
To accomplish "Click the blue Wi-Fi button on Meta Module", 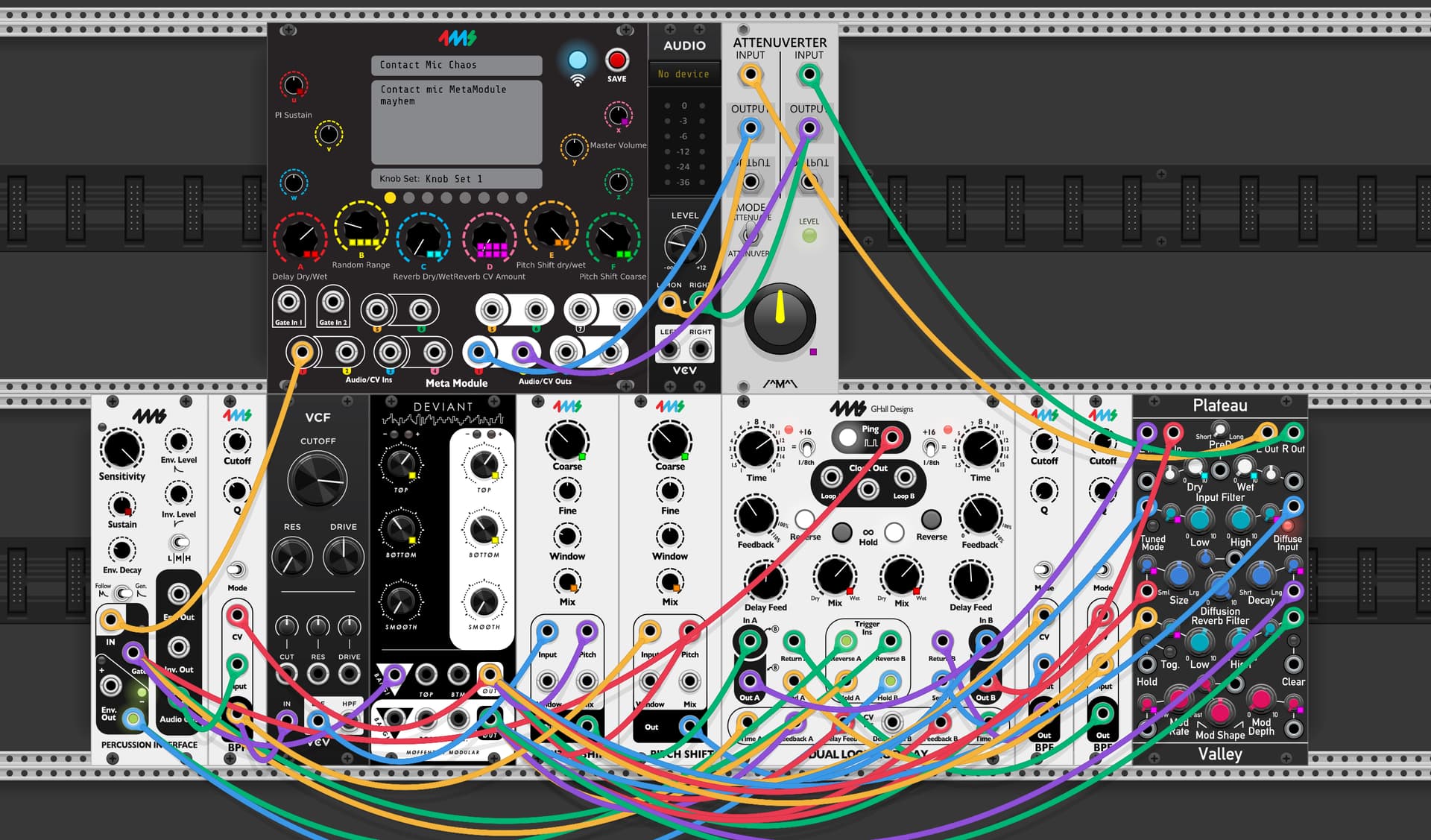I will tap(578, 60).
